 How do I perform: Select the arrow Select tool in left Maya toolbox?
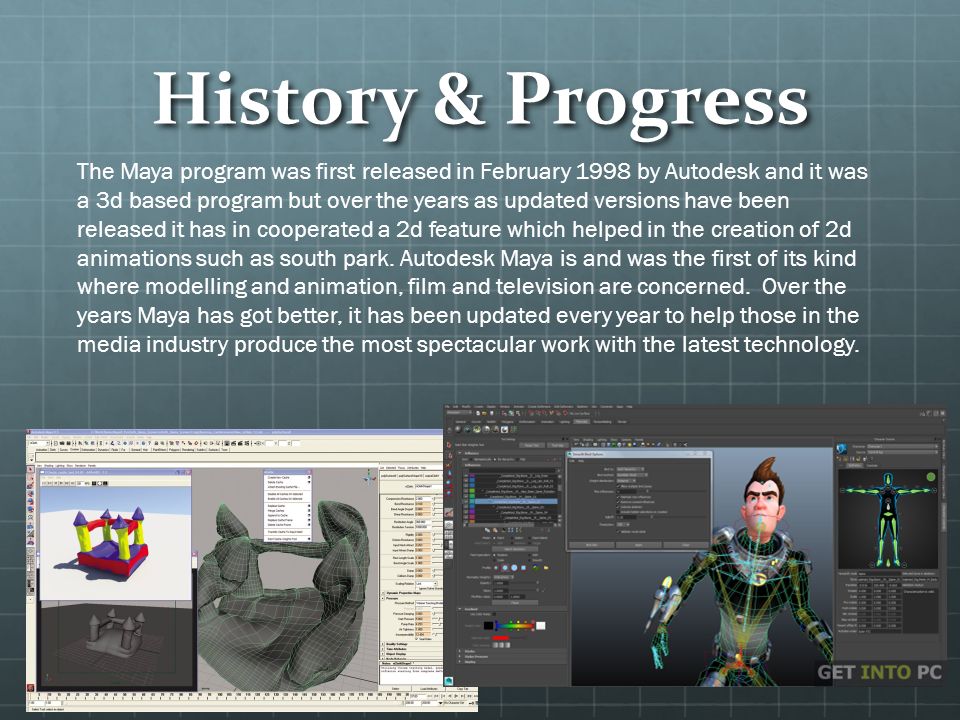coord(31,470)
